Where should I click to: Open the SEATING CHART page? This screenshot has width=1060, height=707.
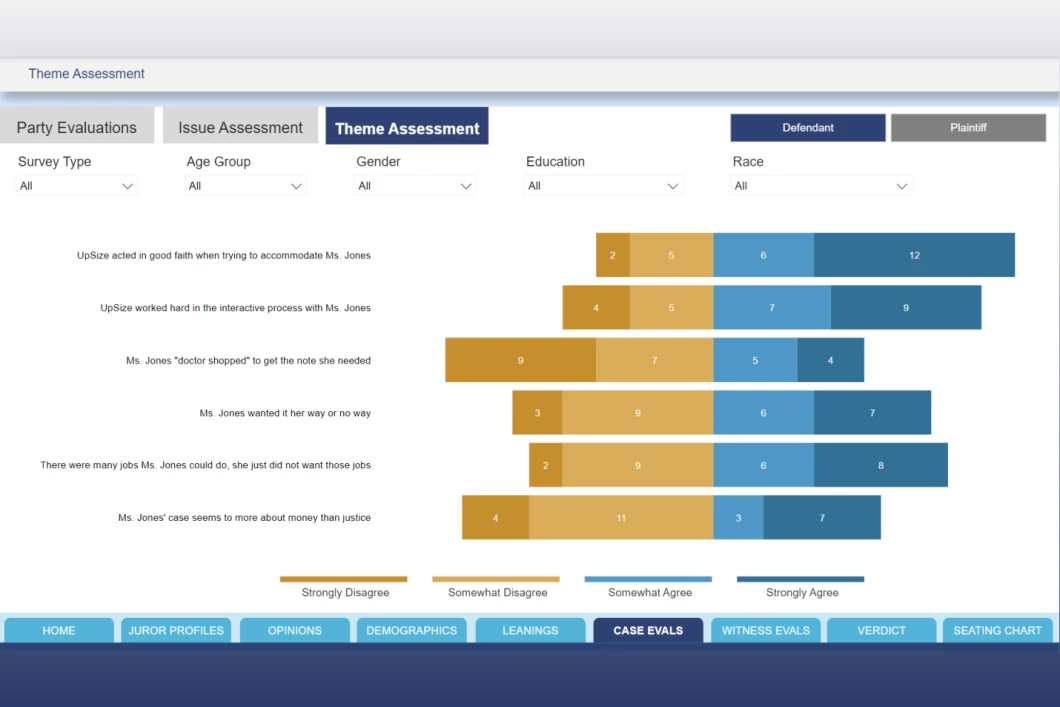coord(997,630)
